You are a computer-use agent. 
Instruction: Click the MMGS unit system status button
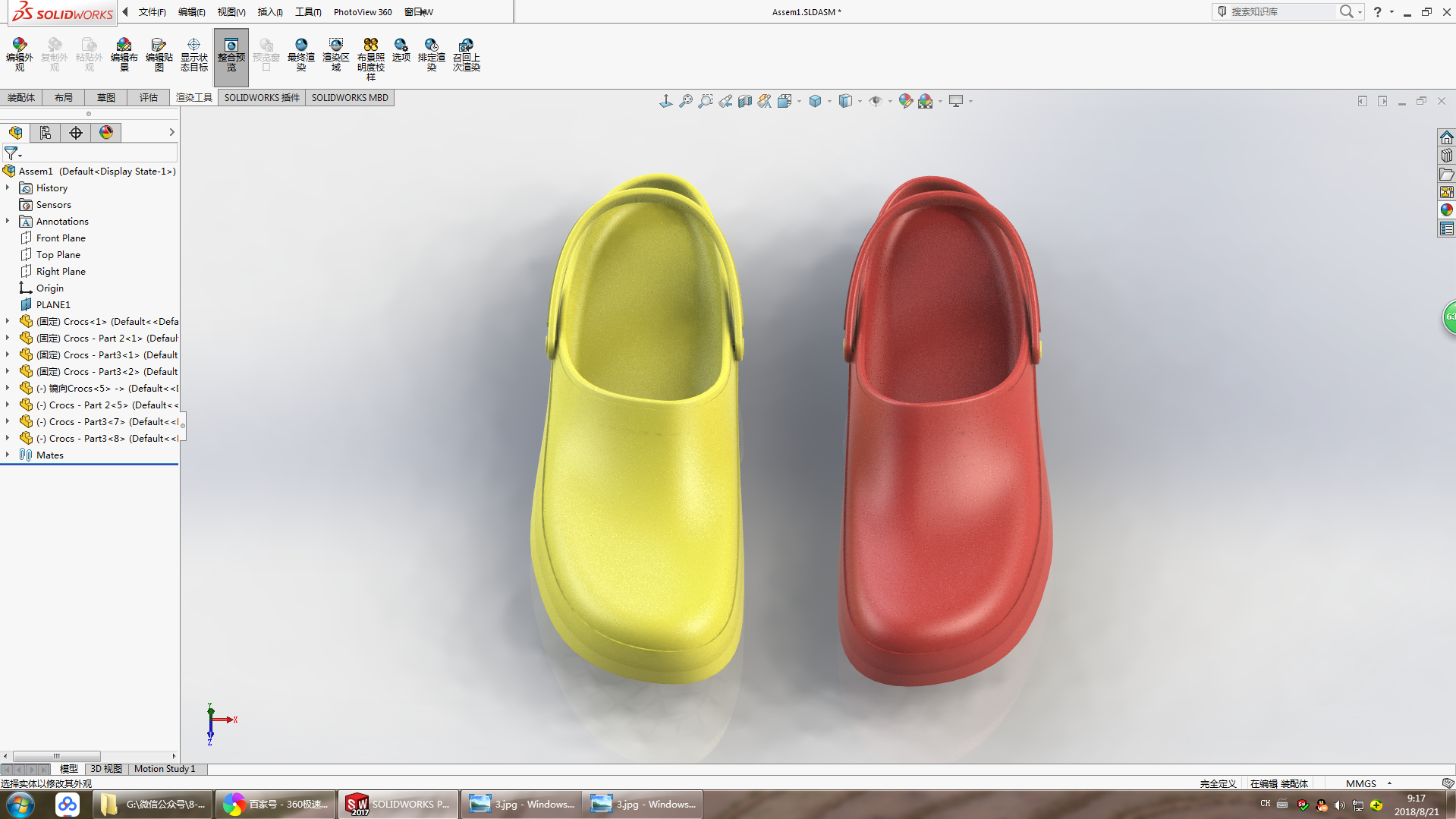point(1361,783)
